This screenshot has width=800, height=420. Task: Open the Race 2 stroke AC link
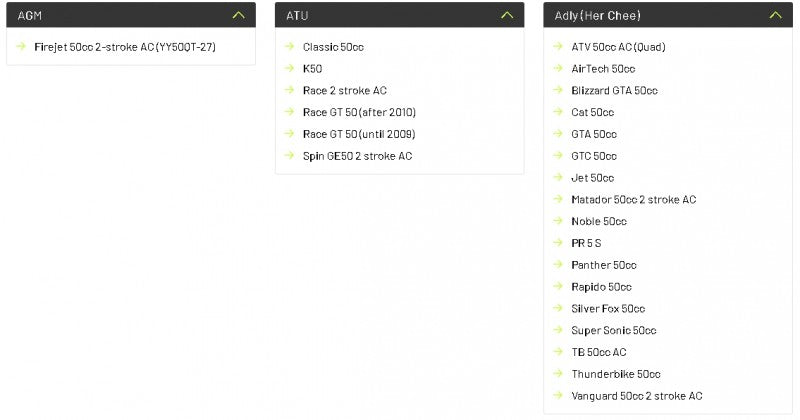tap(344, 90)
